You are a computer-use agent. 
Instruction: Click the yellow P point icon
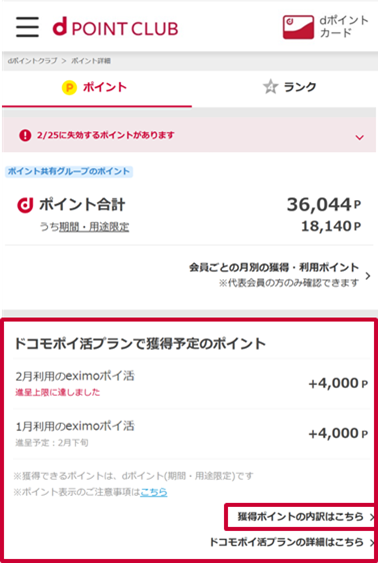pos(69,87)
